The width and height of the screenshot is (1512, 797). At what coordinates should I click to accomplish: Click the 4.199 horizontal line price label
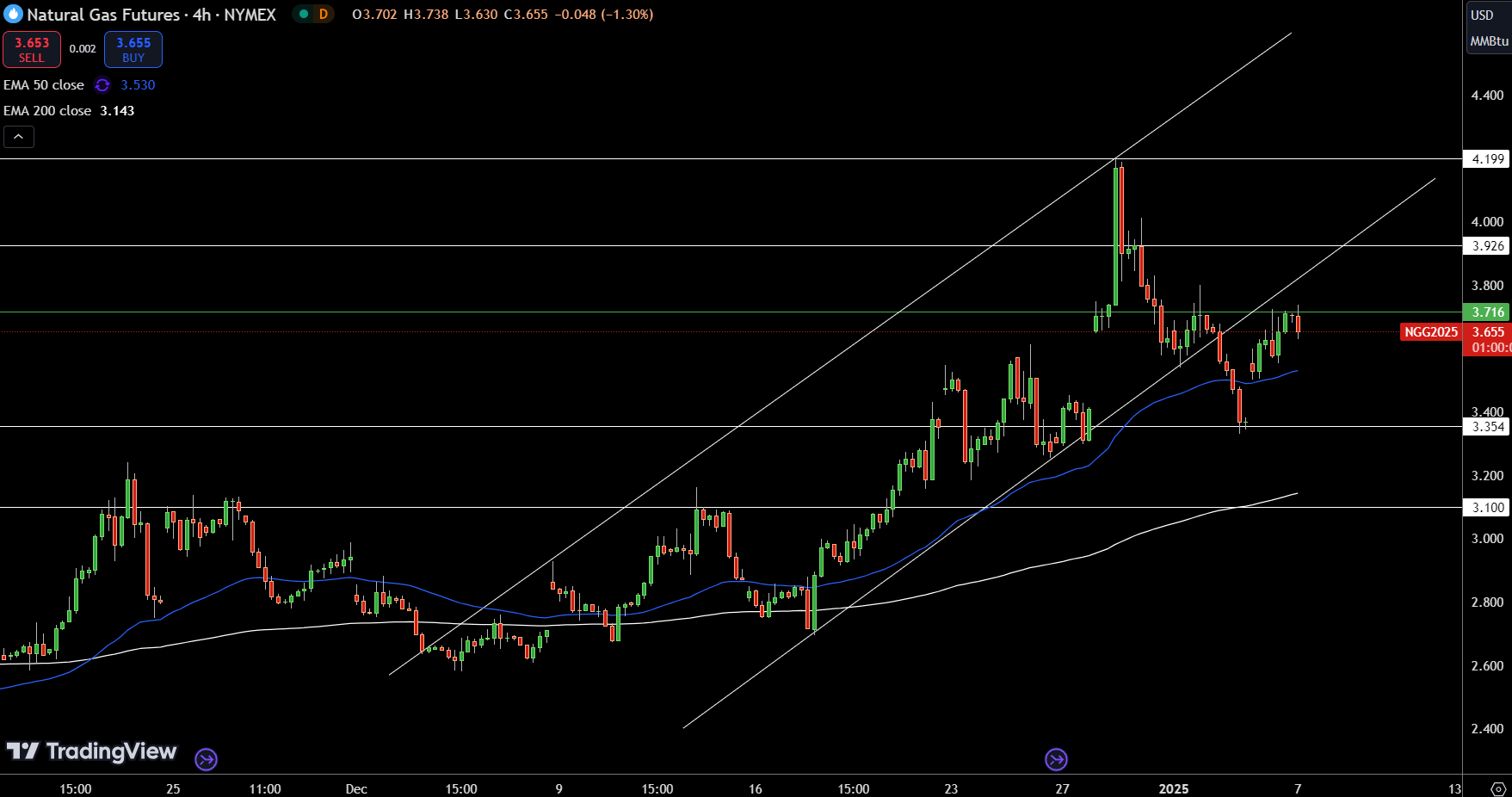click(1487, 159)
